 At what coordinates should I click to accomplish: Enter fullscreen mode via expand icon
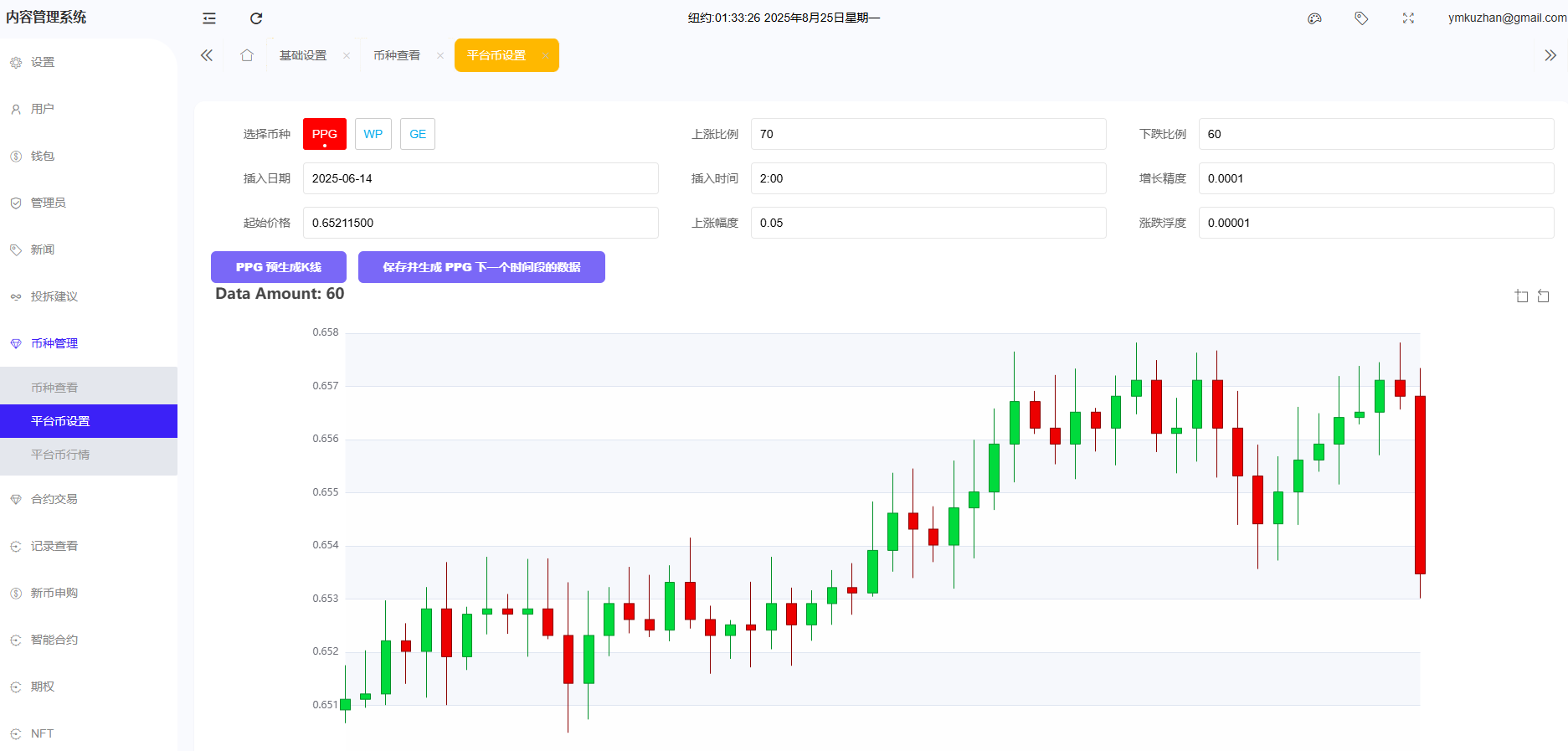(x=1408, y=18)
